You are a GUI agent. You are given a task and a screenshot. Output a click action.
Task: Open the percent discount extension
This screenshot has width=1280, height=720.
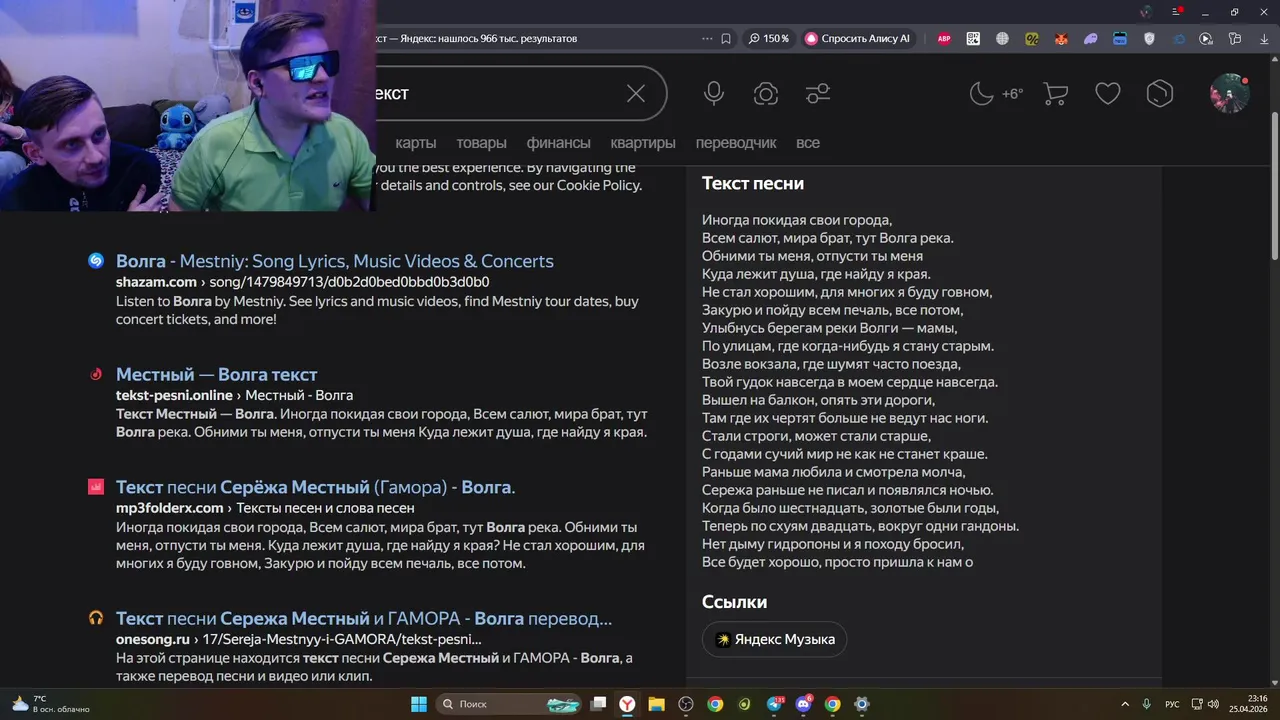pyautogui.click(x=1032, y=39)
